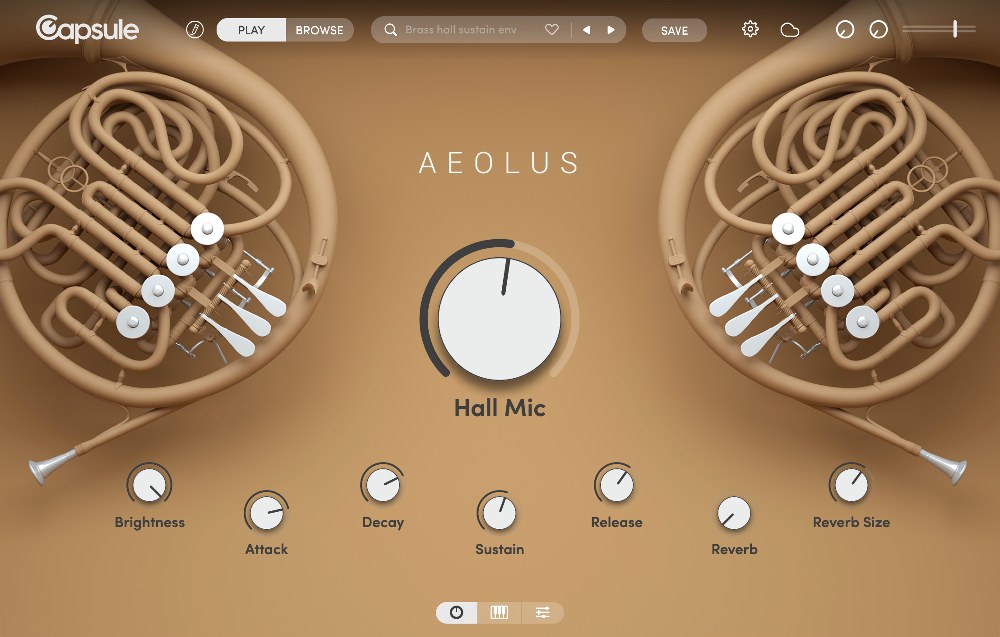Screen dimensions: 1000x637
Task: Select the keyboard view icon at the bottom
Action: tap(499, 612)
